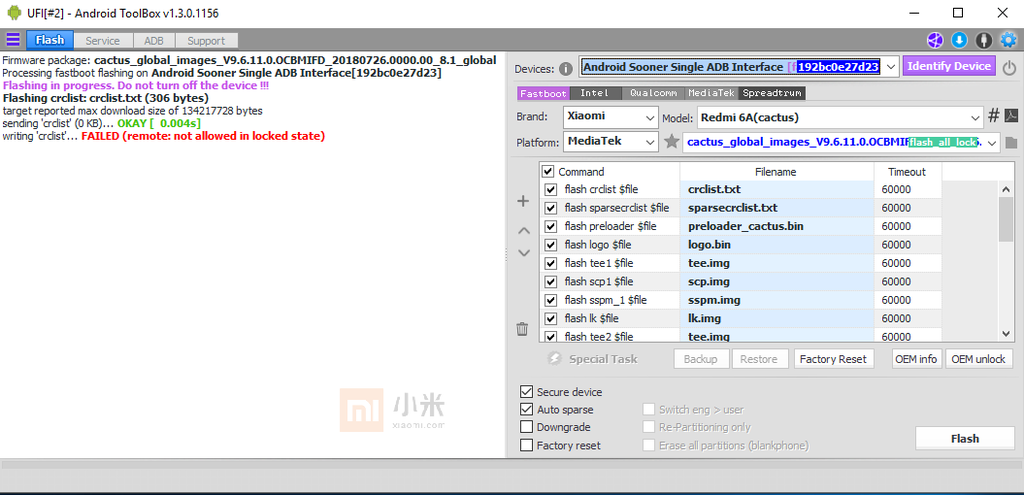Select the Fastboot mode tab
This screenshot has width=1024, height=495.
pos(543,93)
